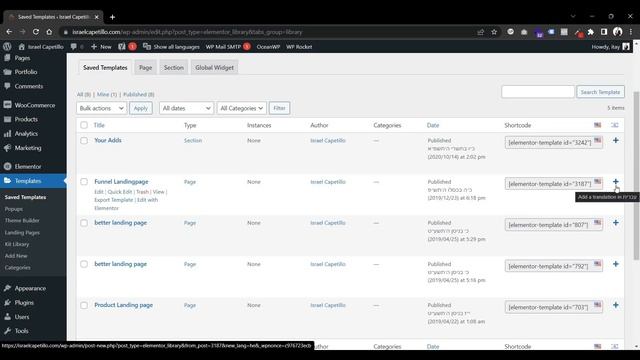Add translation plus for Your Adds row
The width and height of the screenshot is (640, 360).
point(616,140)
